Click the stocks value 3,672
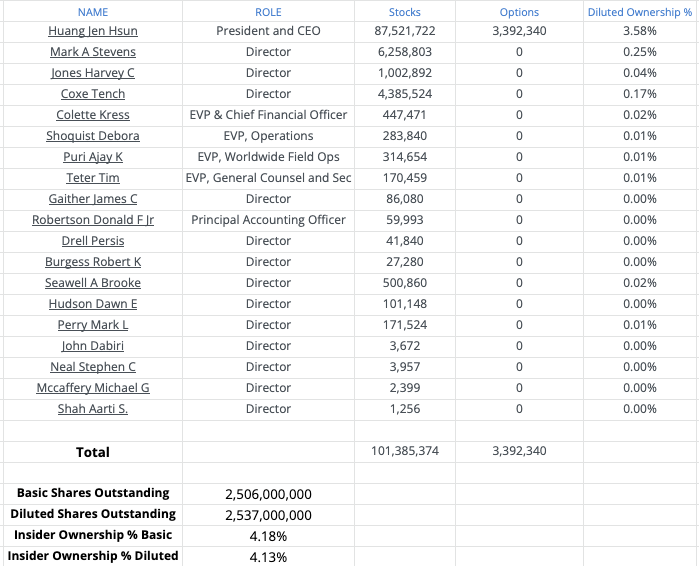The image size is (699, 566). 405,345
